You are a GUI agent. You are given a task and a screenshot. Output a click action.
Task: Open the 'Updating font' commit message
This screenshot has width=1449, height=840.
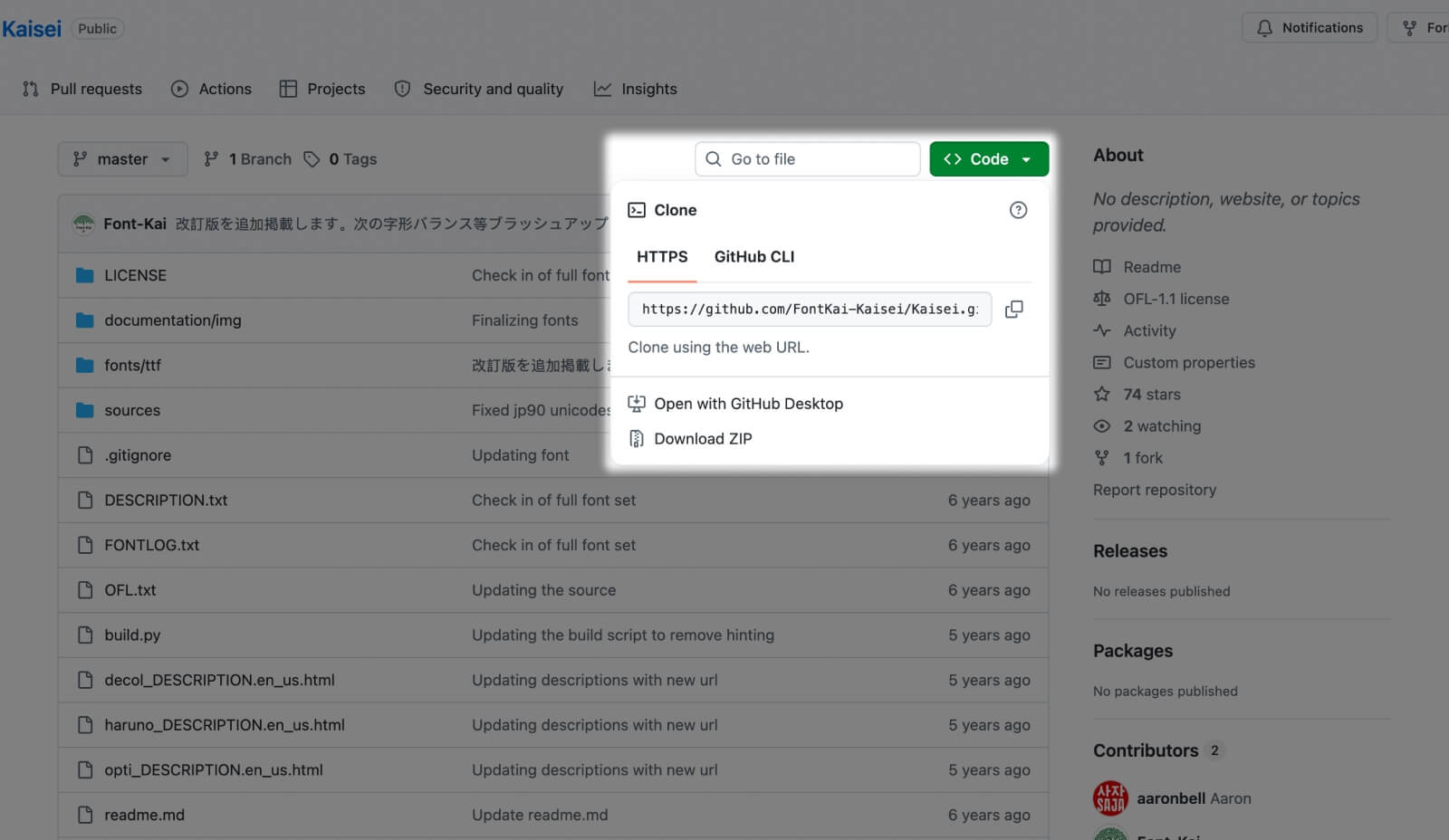coord(520,455)
